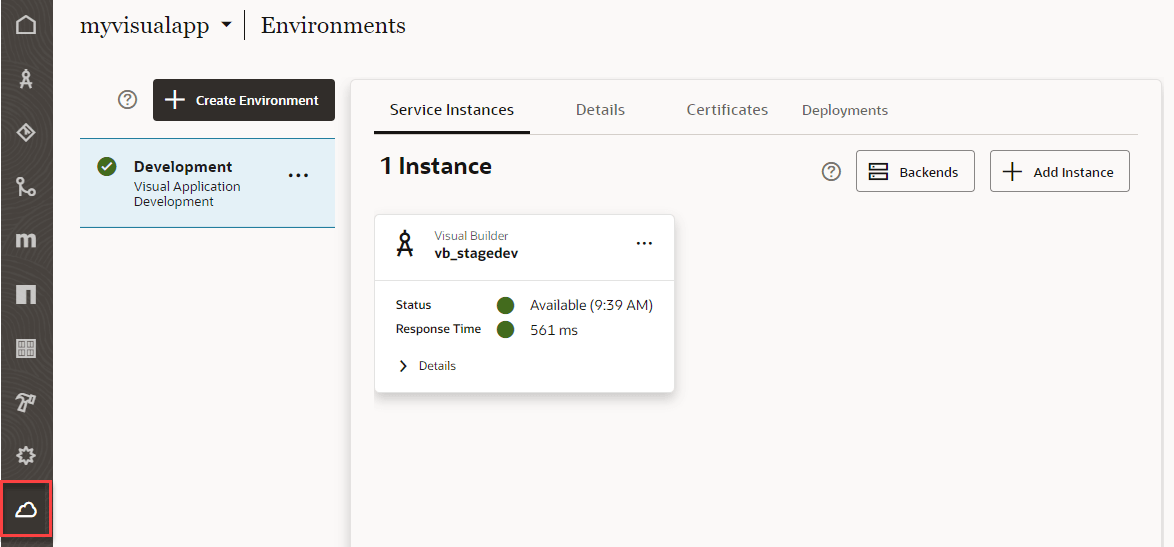Expand Details on the vb_stagedev card

click(427, 366)
